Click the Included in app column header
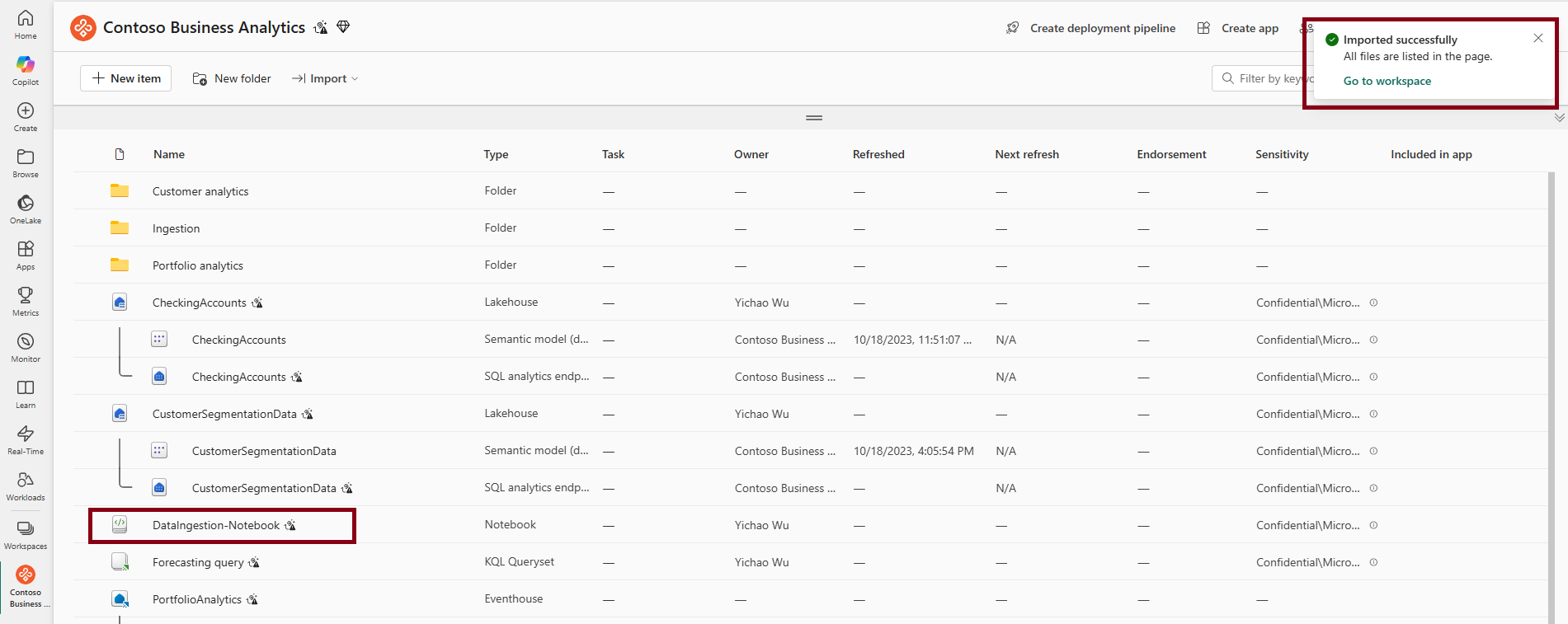This screenshot has width=1568, height=624. click(x=1431, y=154)
